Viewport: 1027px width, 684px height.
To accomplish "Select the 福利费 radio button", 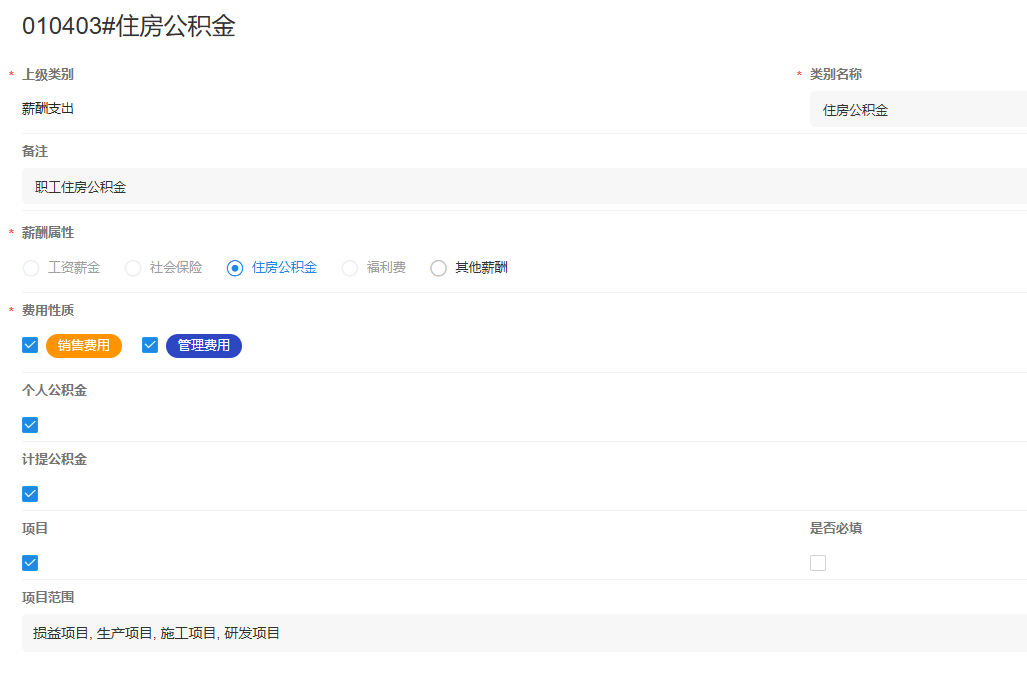I will click(349, 267).
